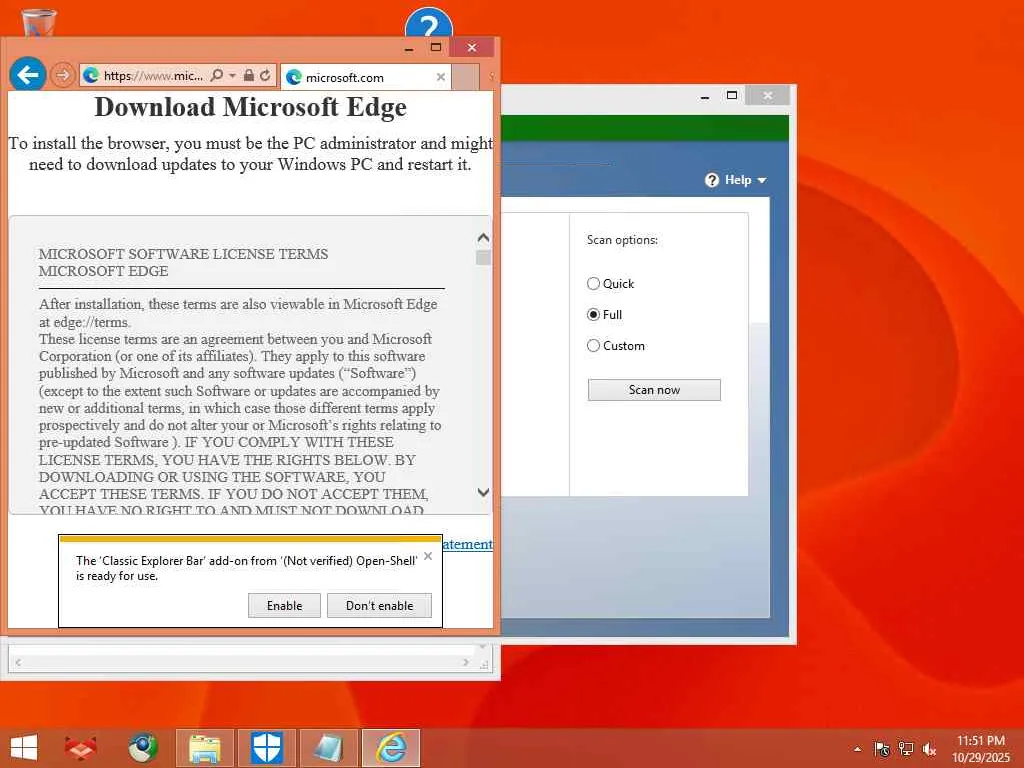Go back using the IE back arrow
Screen dimensions: 1024x768
(27, 75)
